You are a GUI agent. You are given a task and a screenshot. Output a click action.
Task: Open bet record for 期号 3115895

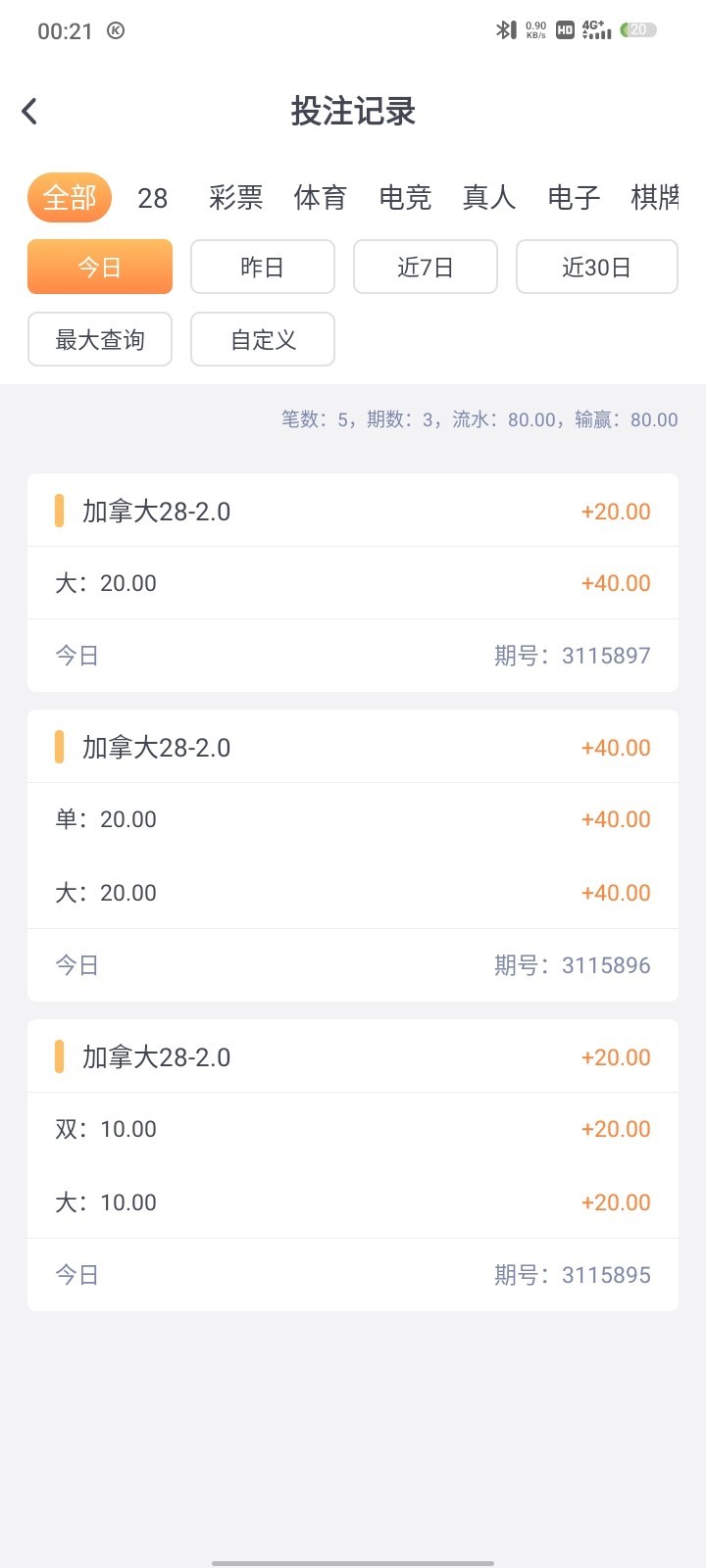[353, 1165]
